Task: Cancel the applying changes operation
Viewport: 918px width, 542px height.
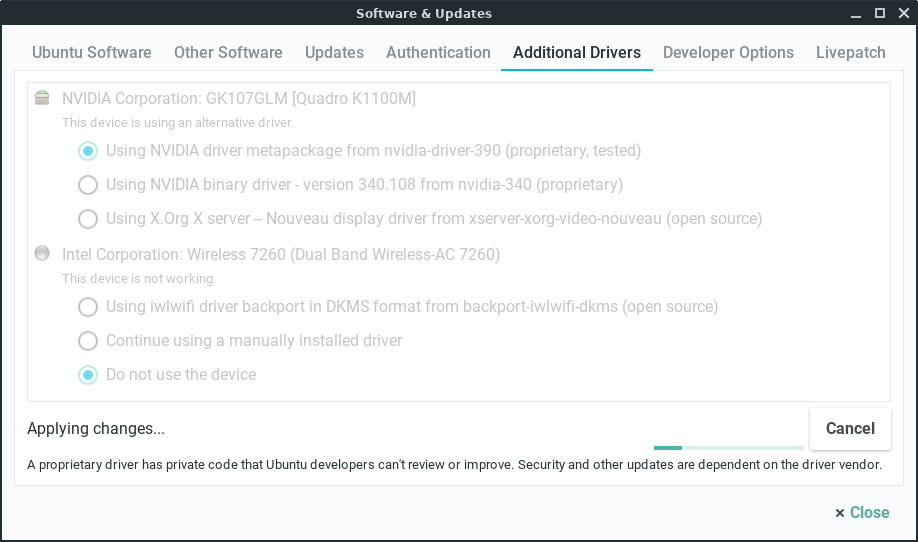Action: point(850,428)
